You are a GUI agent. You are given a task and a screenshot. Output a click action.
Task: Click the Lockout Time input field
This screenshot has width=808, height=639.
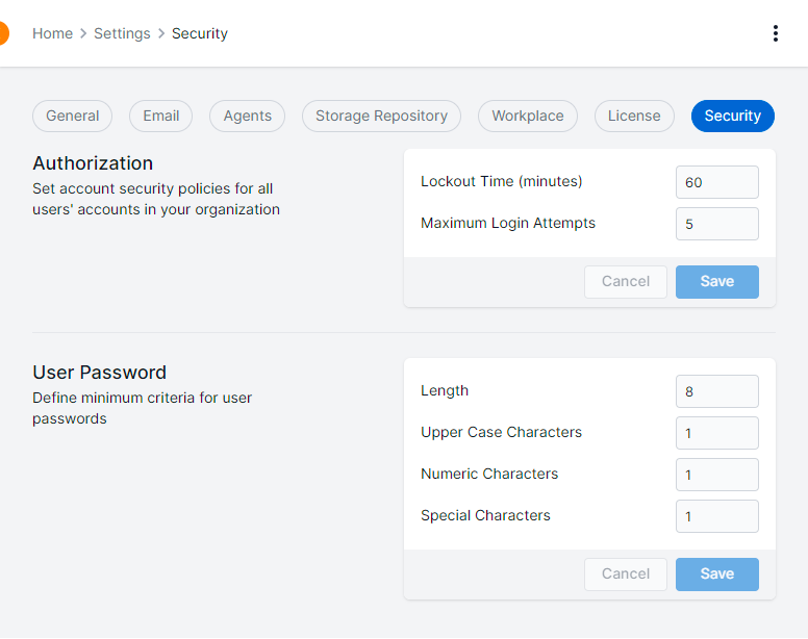pyautogui.click(x=716, y=182)
